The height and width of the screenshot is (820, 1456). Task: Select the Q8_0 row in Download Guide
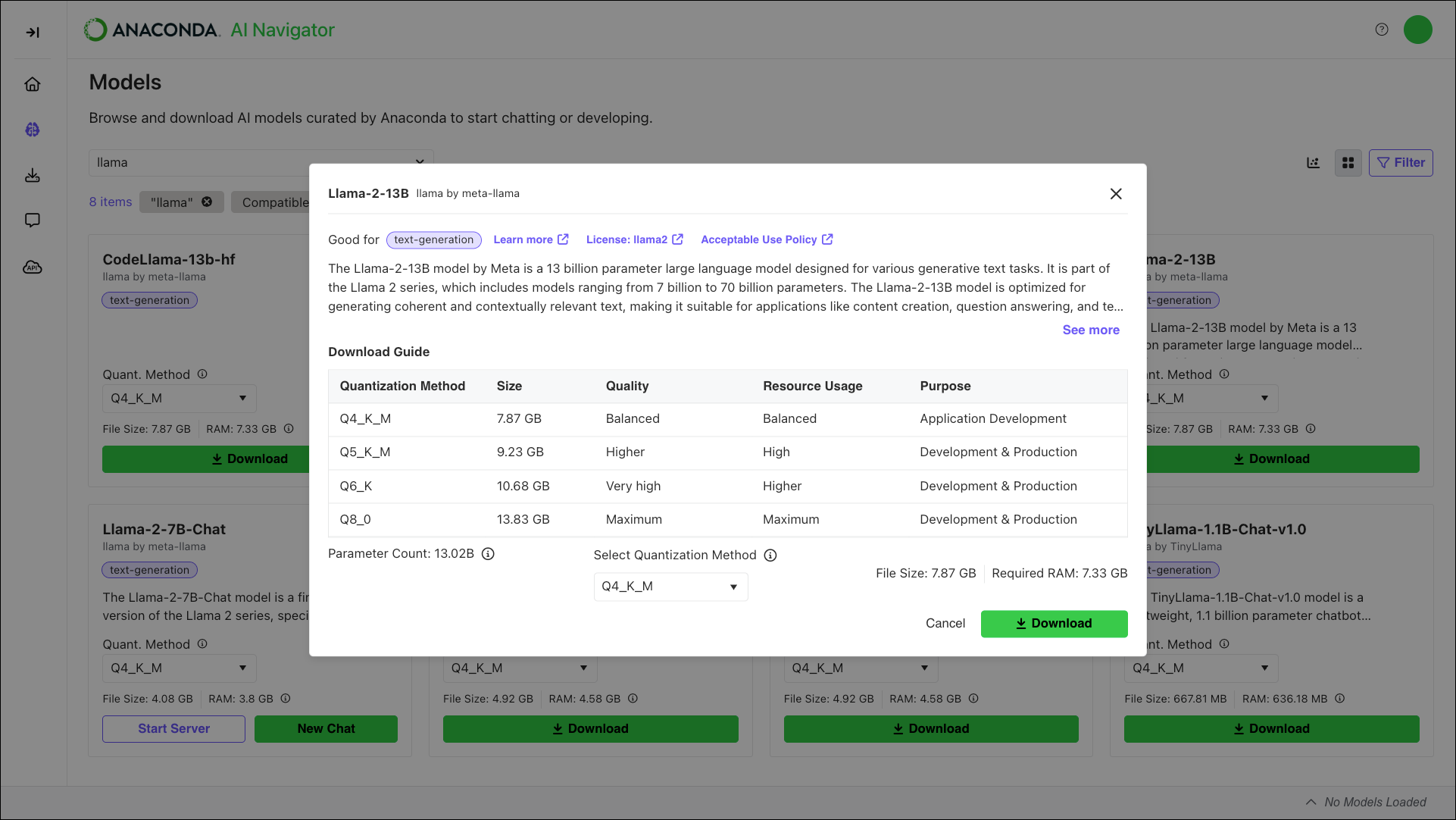[x=727, y=520]
